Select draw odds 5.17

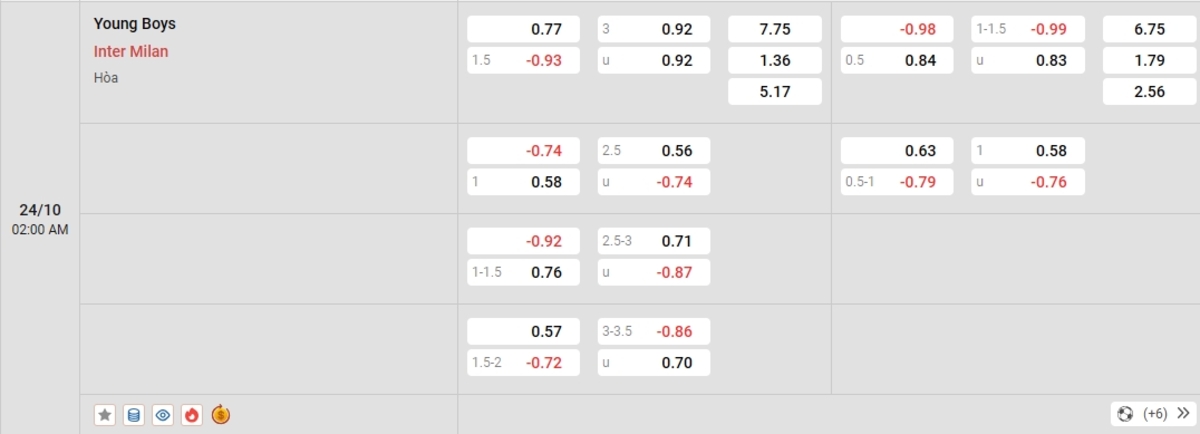775,91
